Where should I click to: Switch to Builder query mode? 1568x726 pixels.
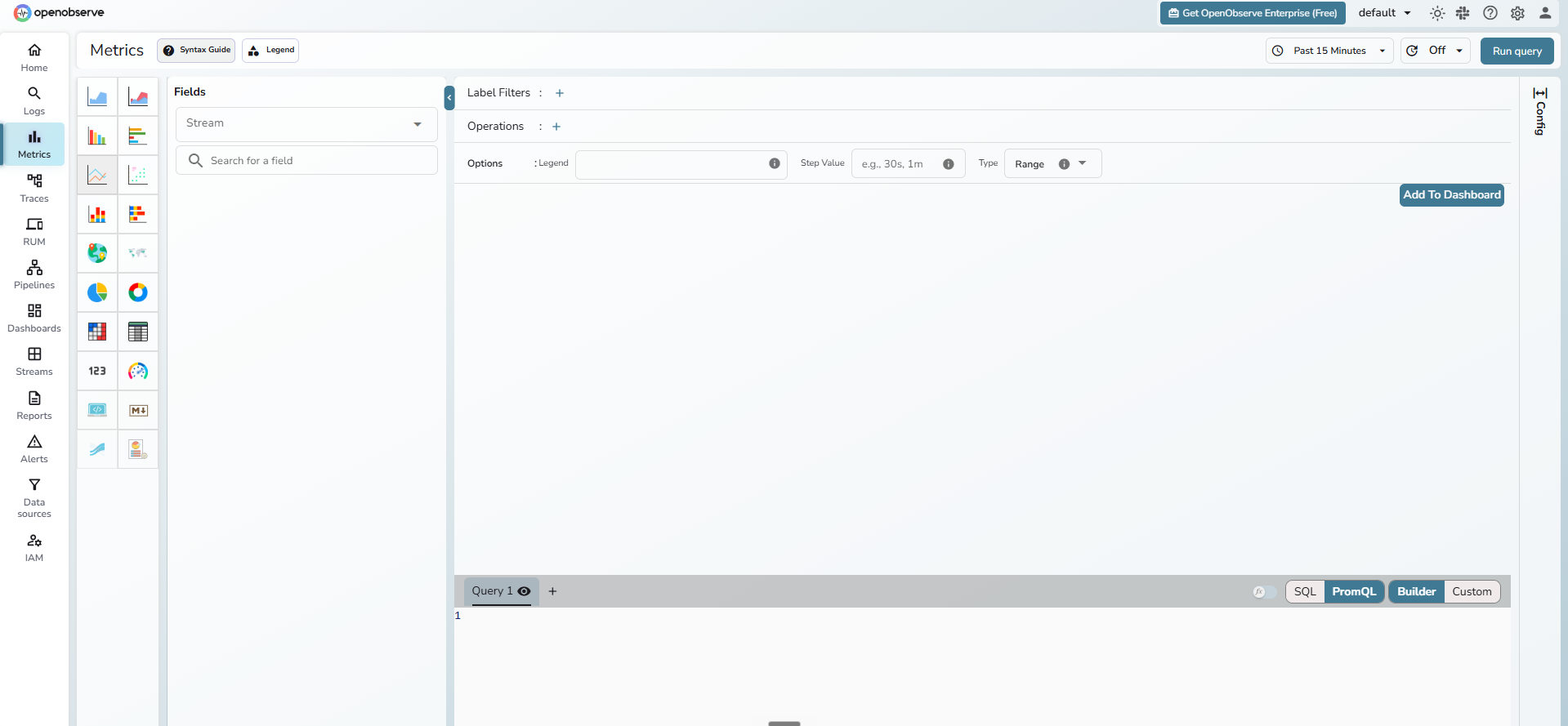pyautogui.click(x=1416, y=592)
